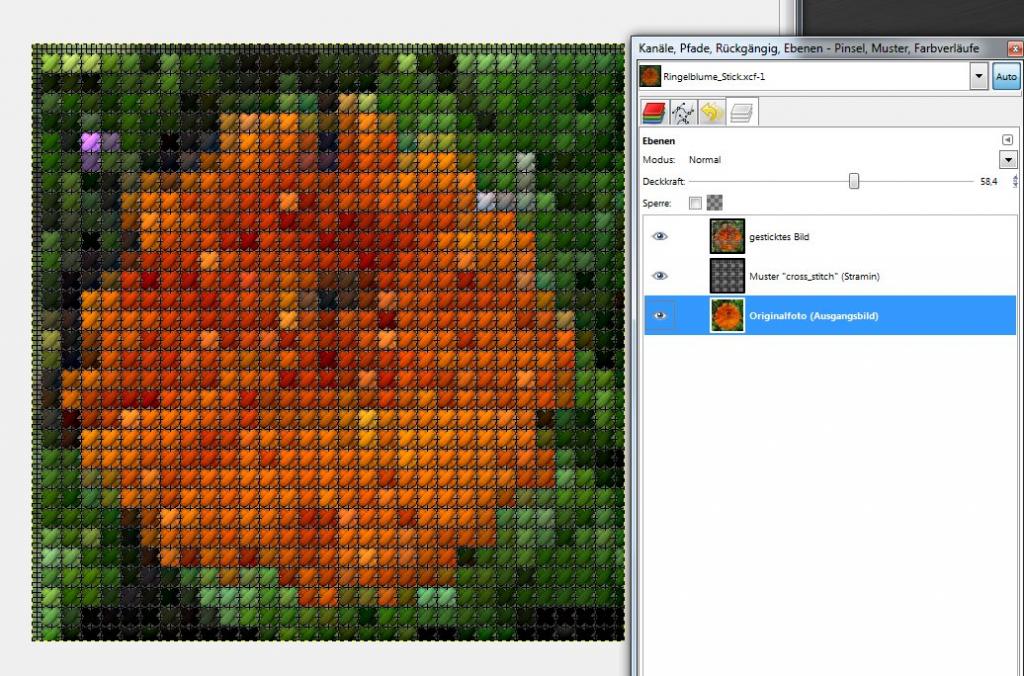Select the gesticktes Bild layer thumbnail
Image resolution: width=1024 pixels, height=676 pixels.
[x=727, y=236]
